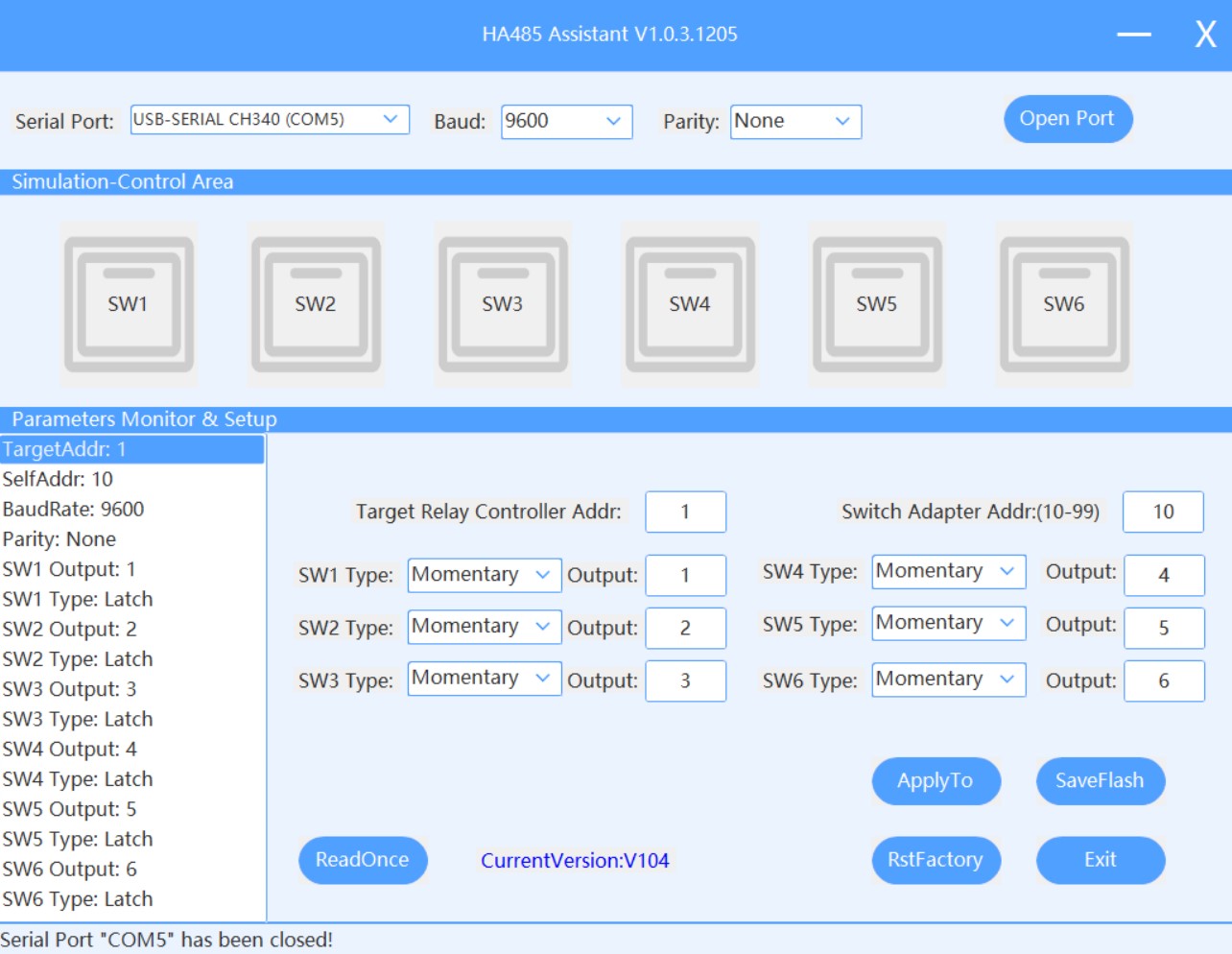1232x954 pixels.
Task: Click the Target Relay Controller Addr field
Action: 685,512
